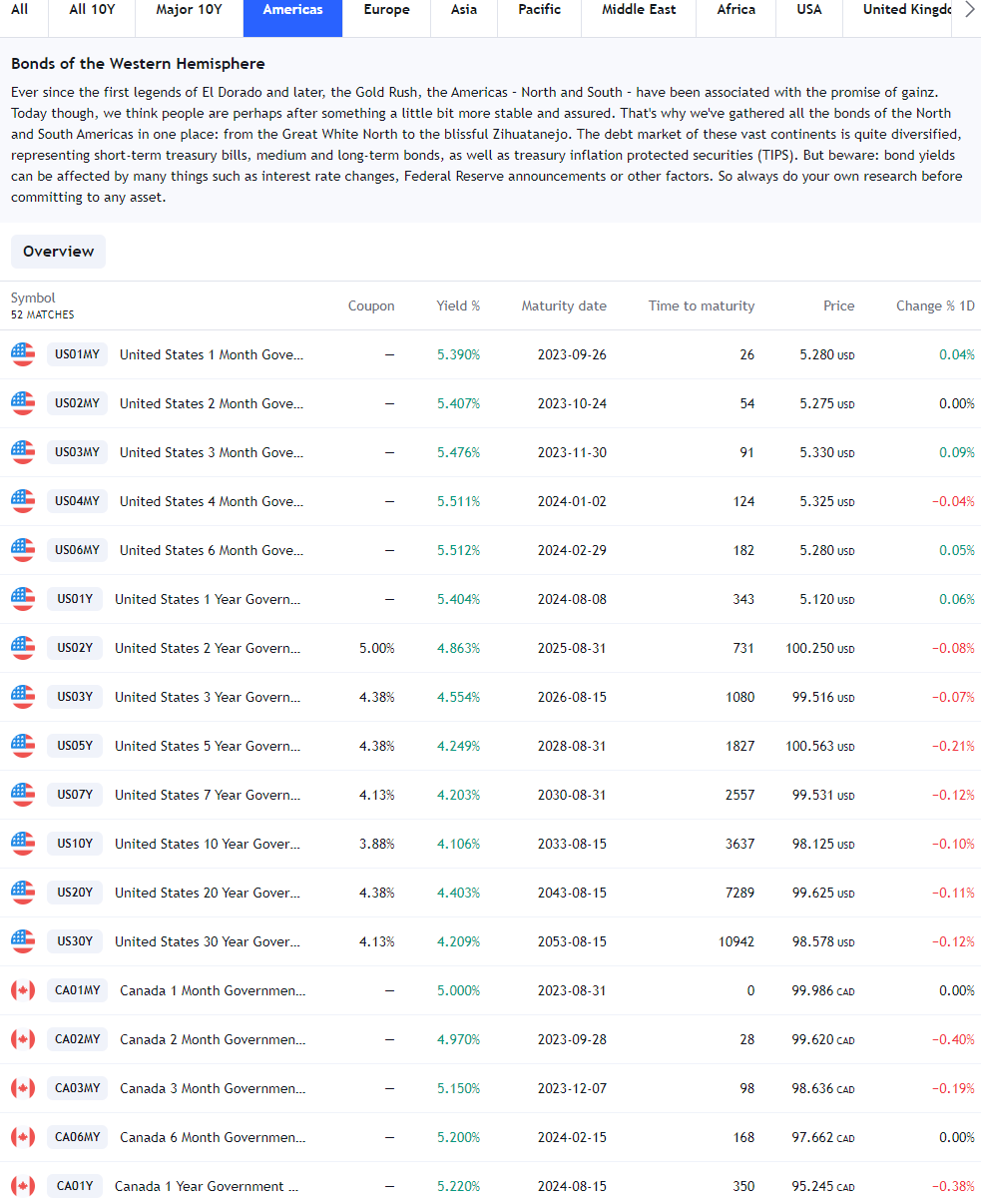
Task: Click the US flag icon beside US02Y
Action: [x=23, y=648]
